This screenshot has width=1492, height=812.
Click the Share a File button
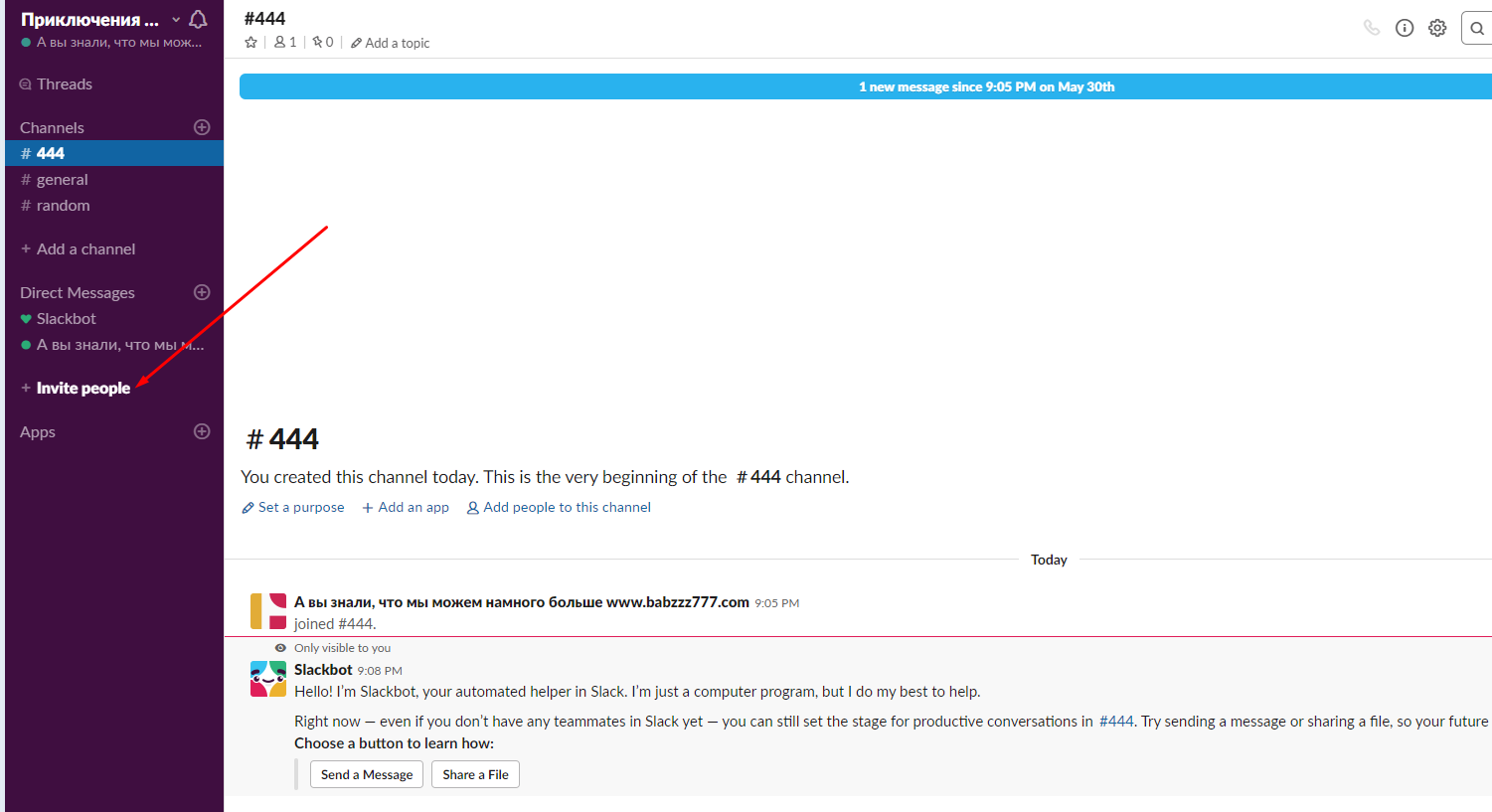click(x=475, y=774)
